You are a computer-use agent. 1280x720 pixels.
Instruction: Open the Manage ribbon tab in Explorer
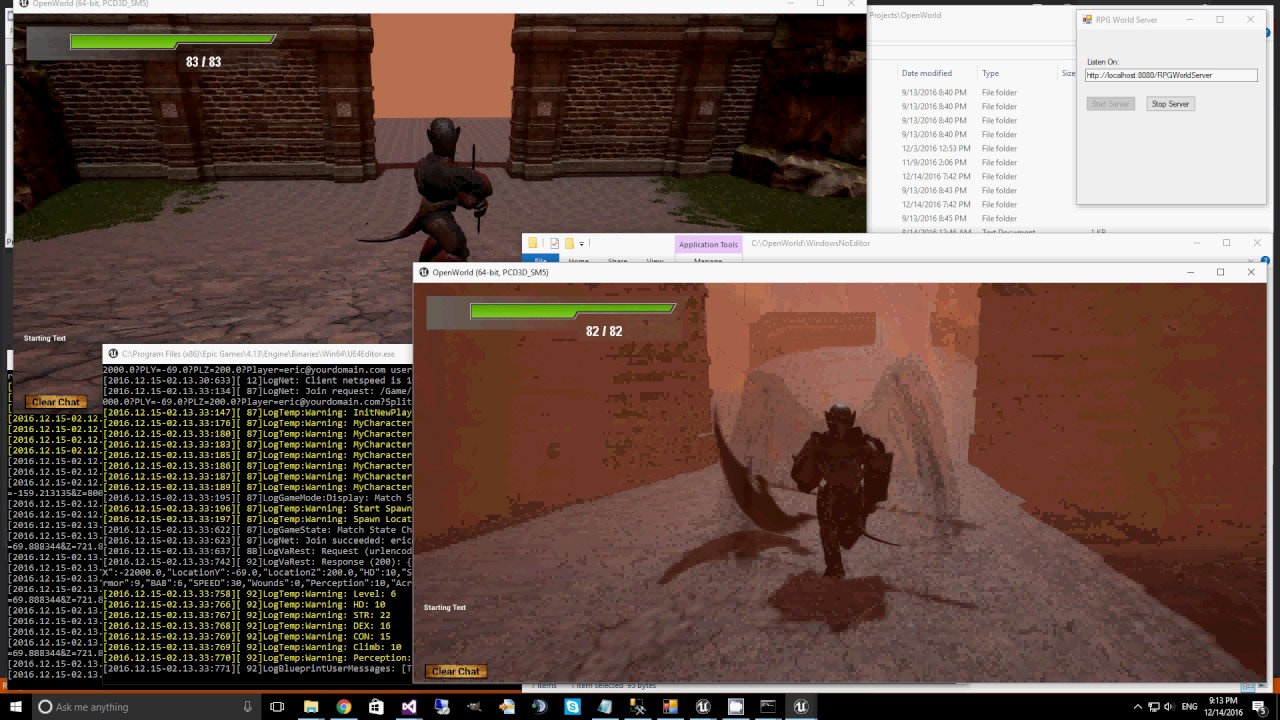708,261
